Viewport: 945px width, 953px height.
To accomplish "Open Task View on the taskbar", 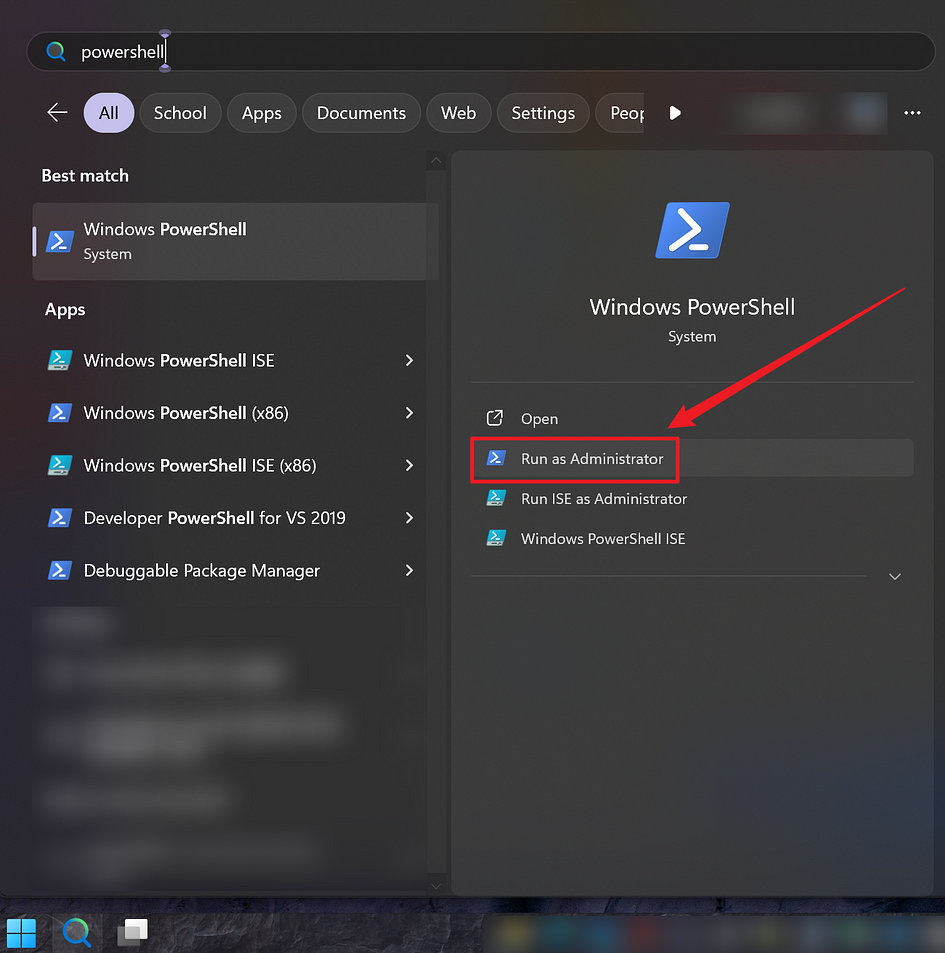I will click(132, 932).
